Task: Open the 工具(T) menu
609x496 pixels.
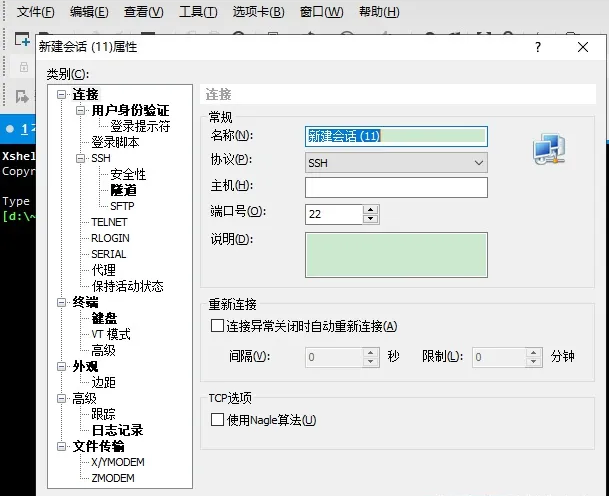Action: (197, 12)
